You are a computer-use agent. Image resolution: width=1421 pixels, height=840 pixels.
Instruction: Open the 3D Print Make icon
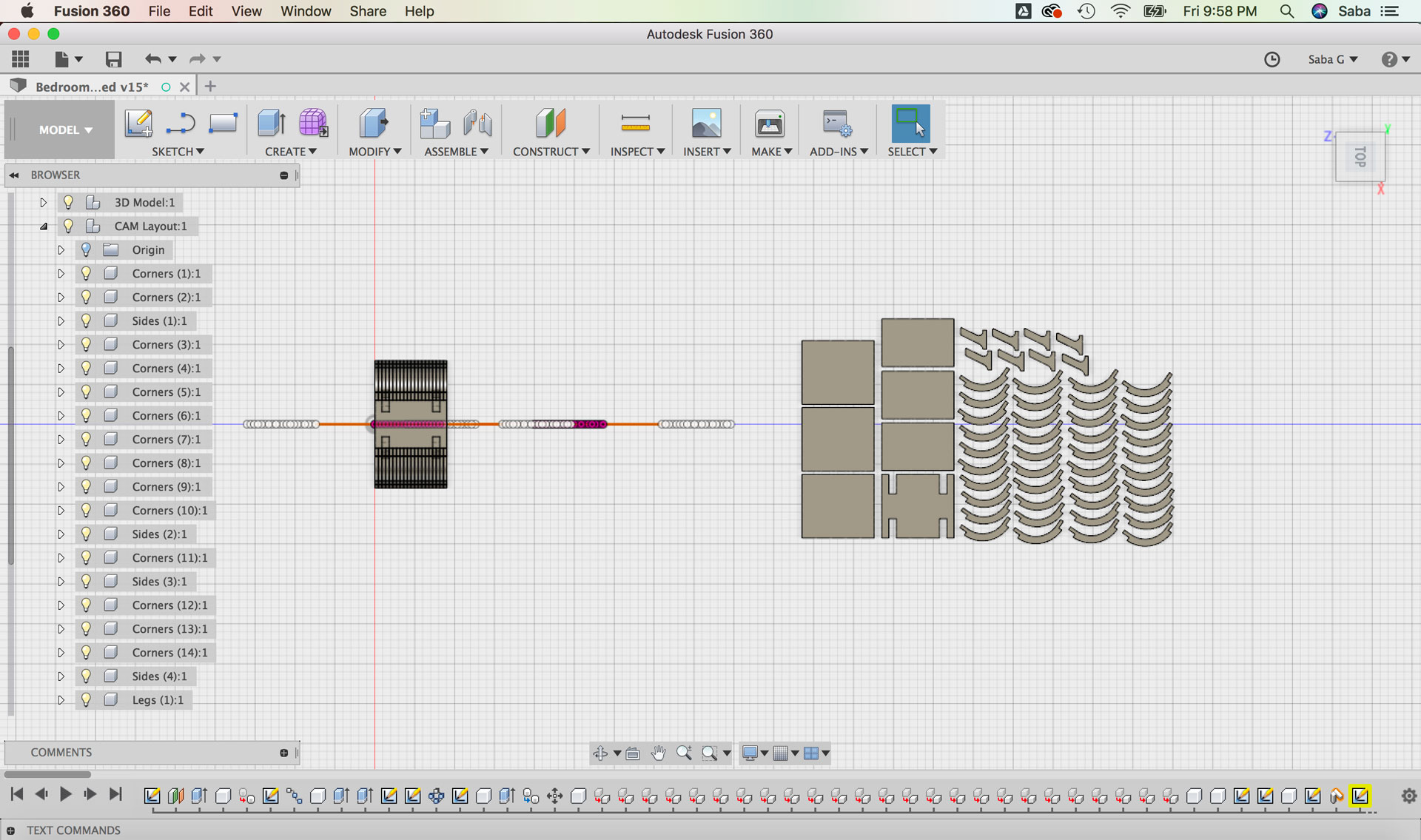[770, 123]
